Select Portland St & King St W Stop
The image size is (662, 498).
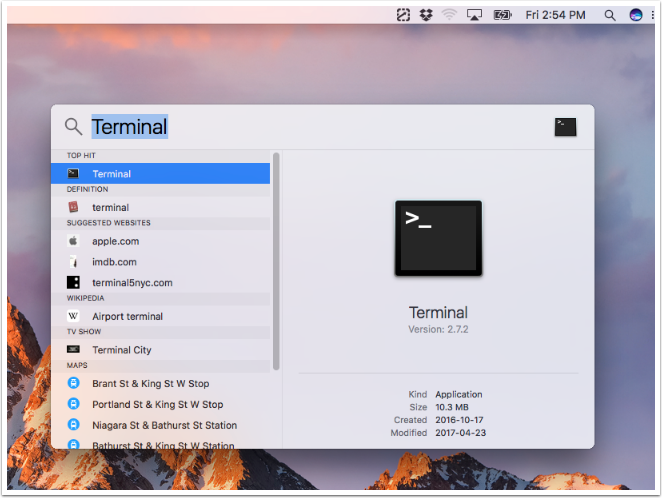[x=160, y=404]
